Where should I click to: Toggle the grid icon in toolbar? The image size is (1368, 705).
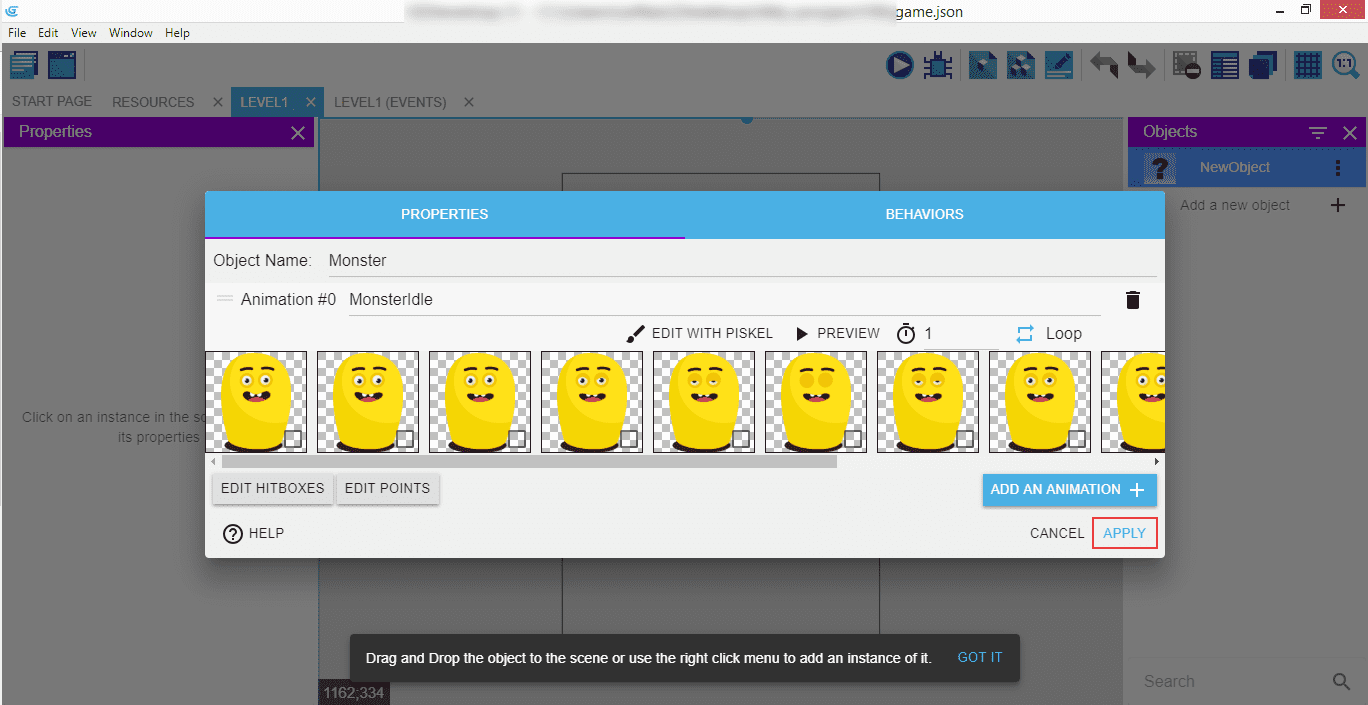pos(1307,66)
